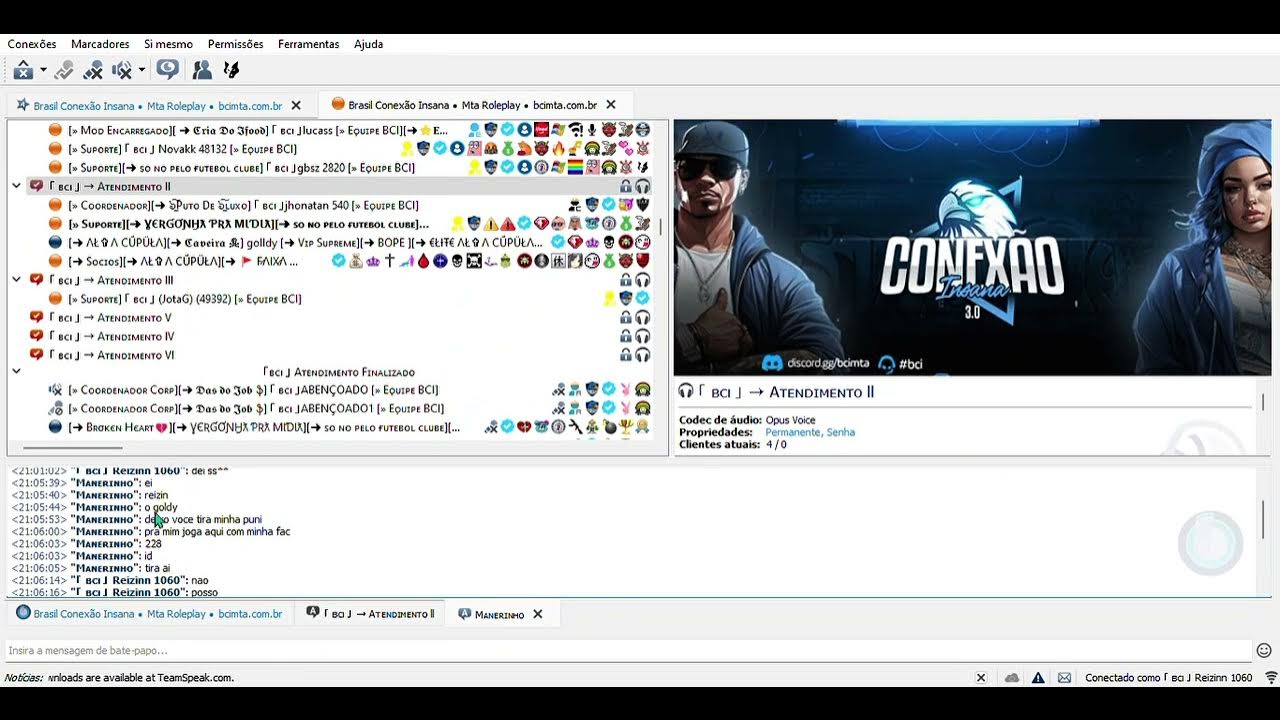The height and width of the screenshot is (720, 1280).
Task: Switch to server chat tab at bottom
Action: click(150, 614)
